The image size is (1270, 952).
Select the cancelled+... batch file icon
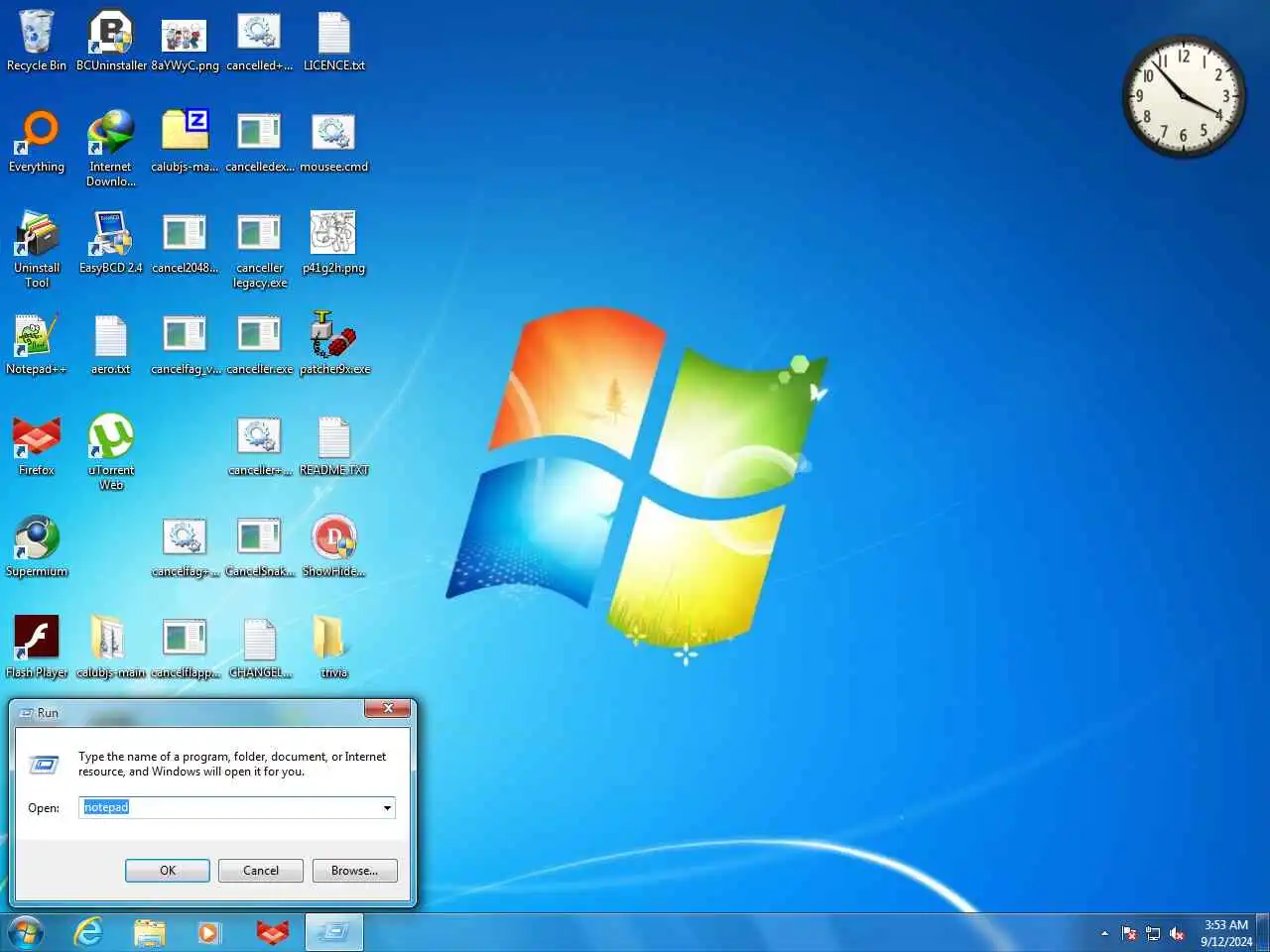pyautogui.click(x=260, y=42)
